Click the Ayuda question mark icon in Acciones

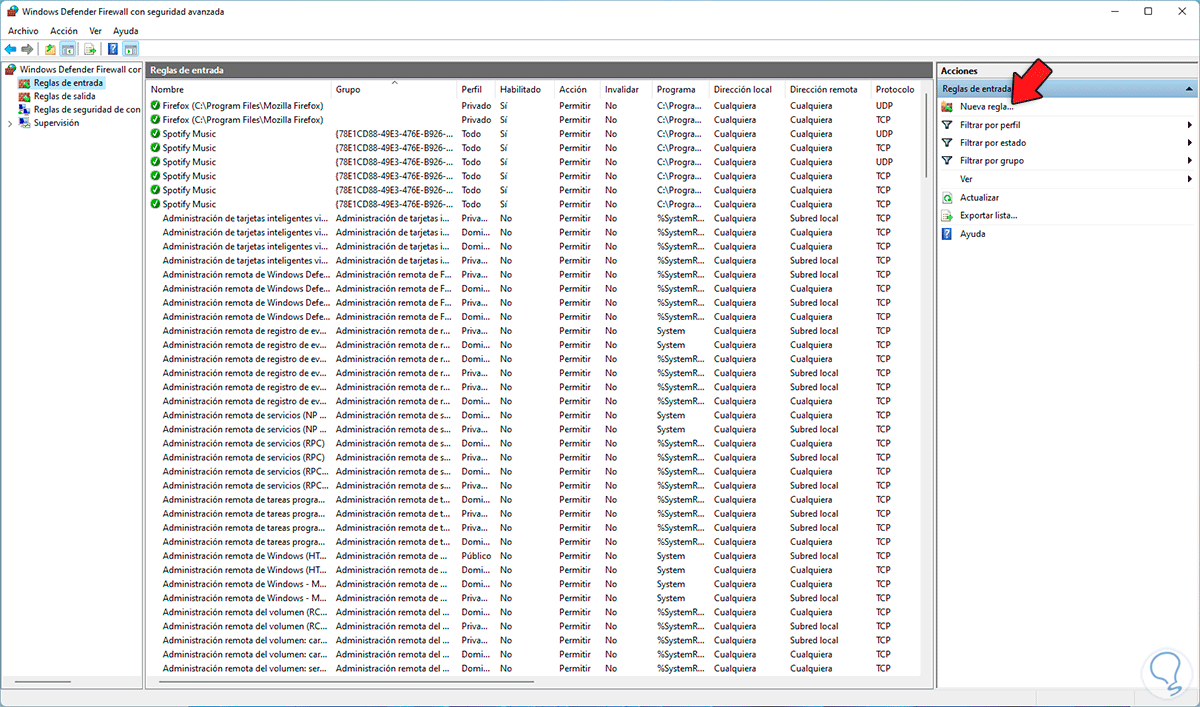(947, 234)
